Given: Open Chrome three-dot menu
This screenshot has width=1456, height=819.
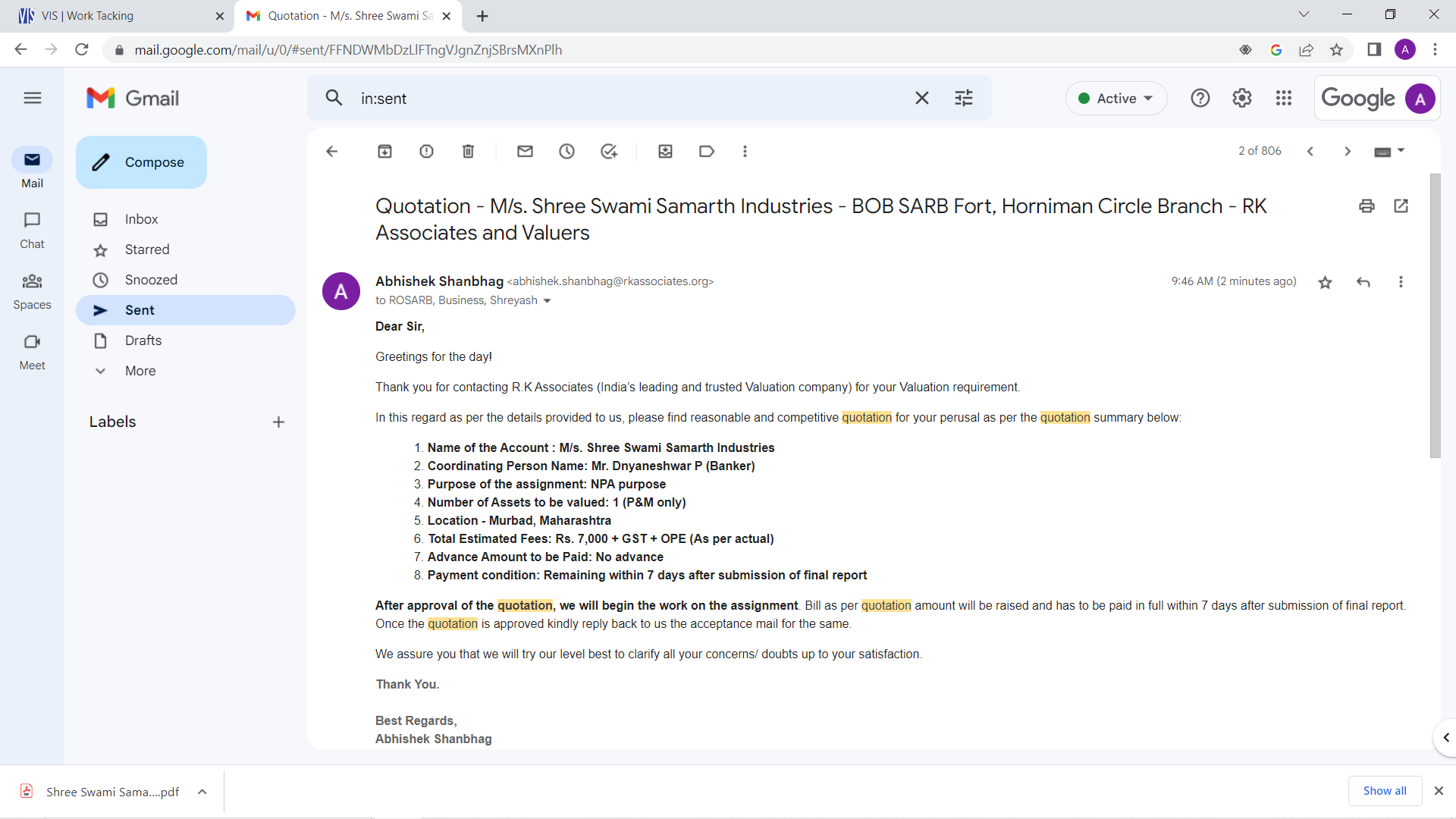Looking at the screenshot, I should [1435, 50].
